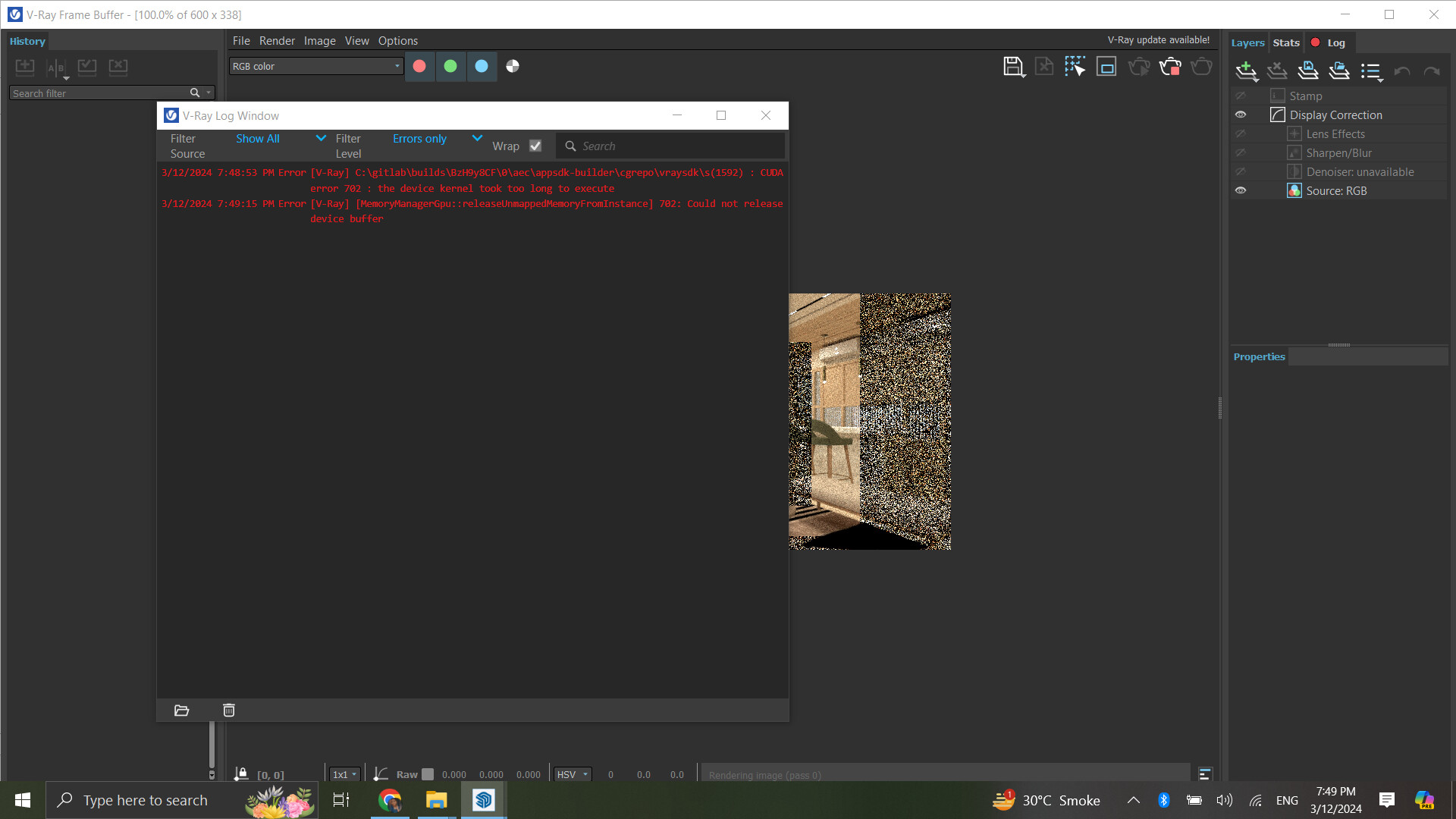1456x819 pixels.
Task: Toggle visibility of Source: RGB layer
Action: [x=1241, y=191]
